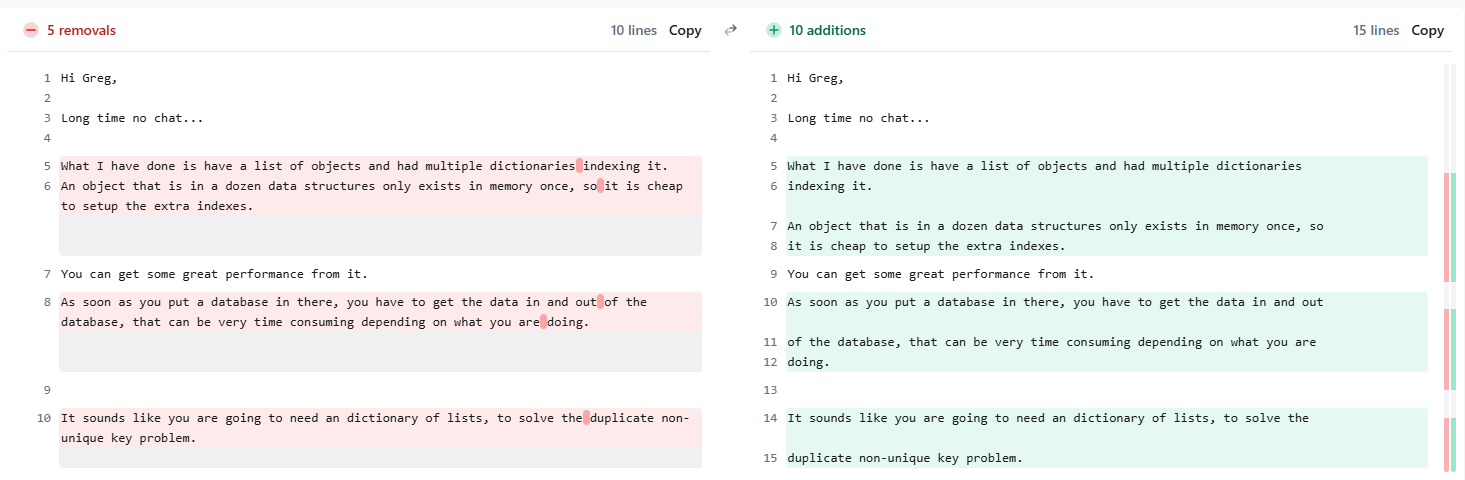Click '15 lines' count on right panel
Viewport: 1465px width, 480px height.
tap(1376, 31)
